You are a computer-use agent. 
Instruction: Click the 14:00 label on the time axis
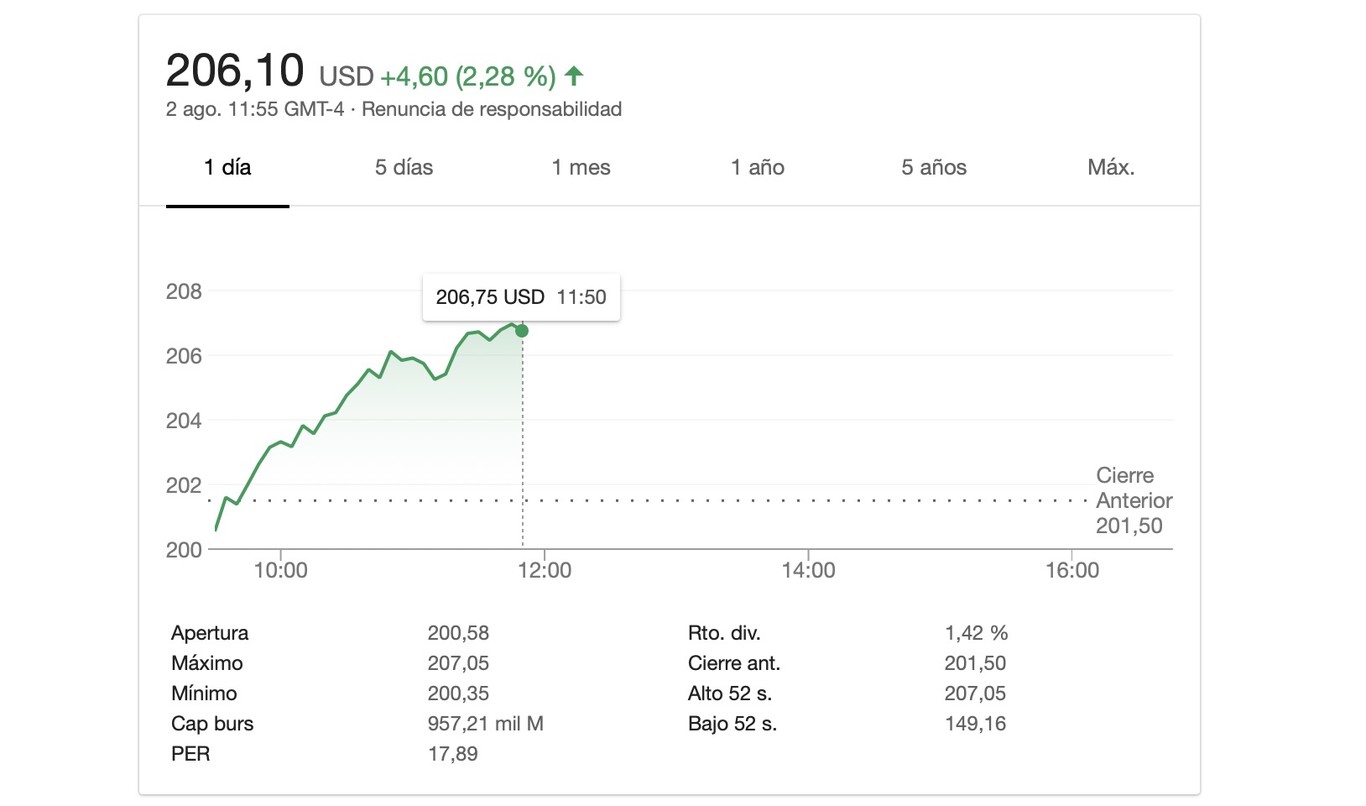[x=808, y=571]
